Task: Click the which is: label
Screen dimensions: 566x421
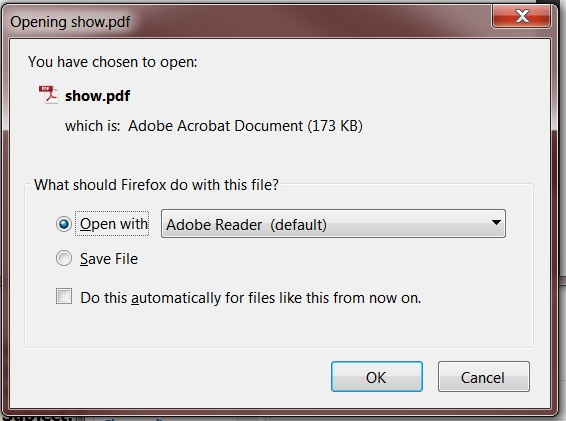Action: [92, 126]
